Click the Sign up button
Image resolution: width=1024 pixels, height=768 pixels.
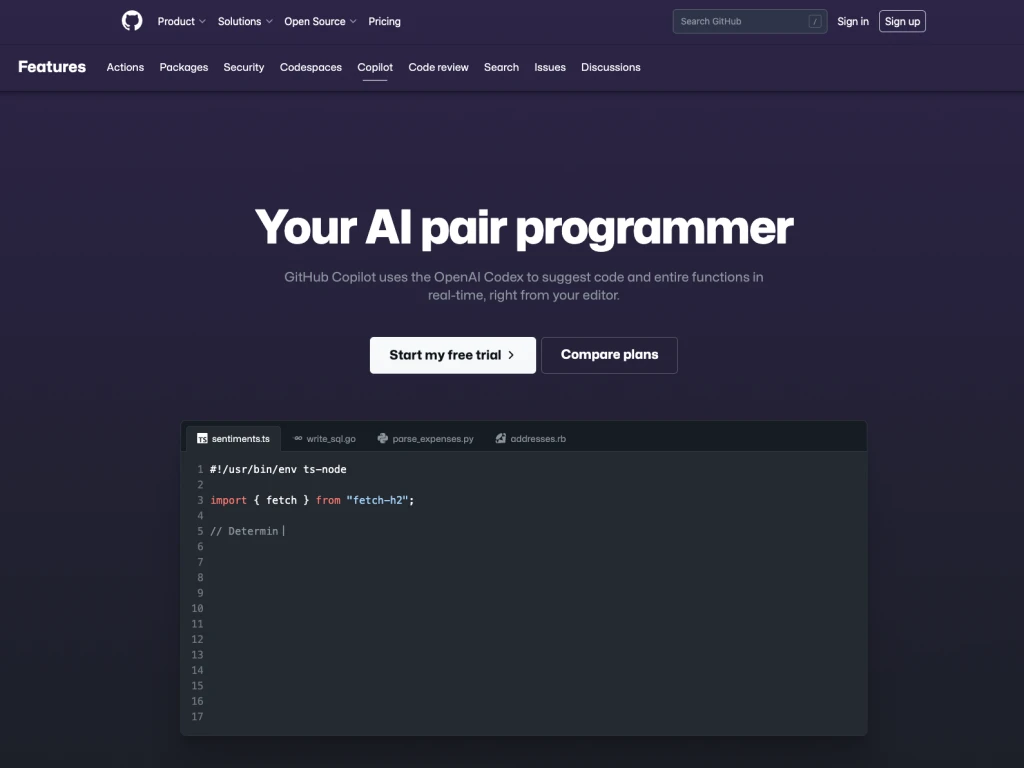[x=902, y=22]
